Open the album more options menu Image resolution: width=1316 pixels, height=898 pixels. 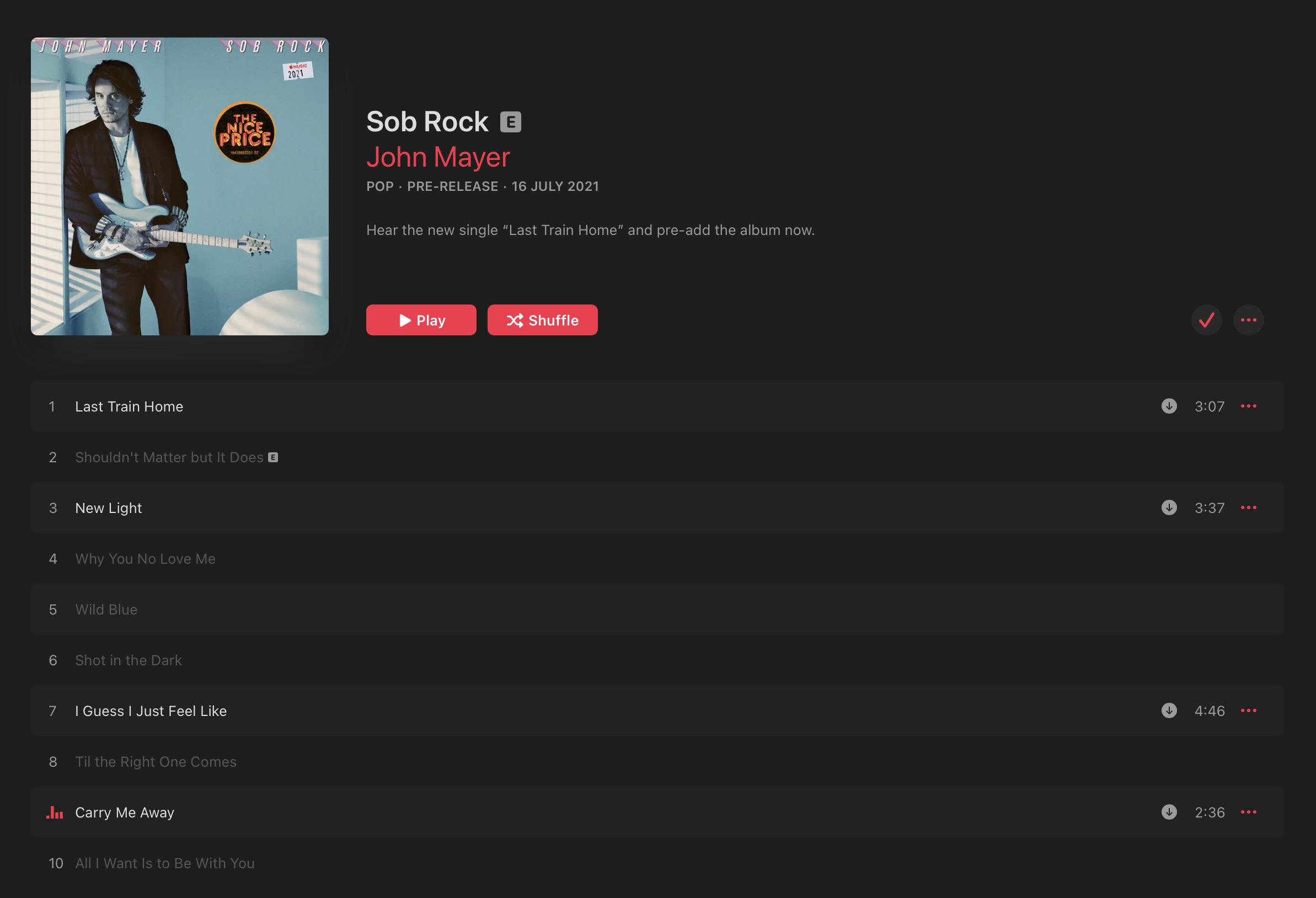(1249, 320)
